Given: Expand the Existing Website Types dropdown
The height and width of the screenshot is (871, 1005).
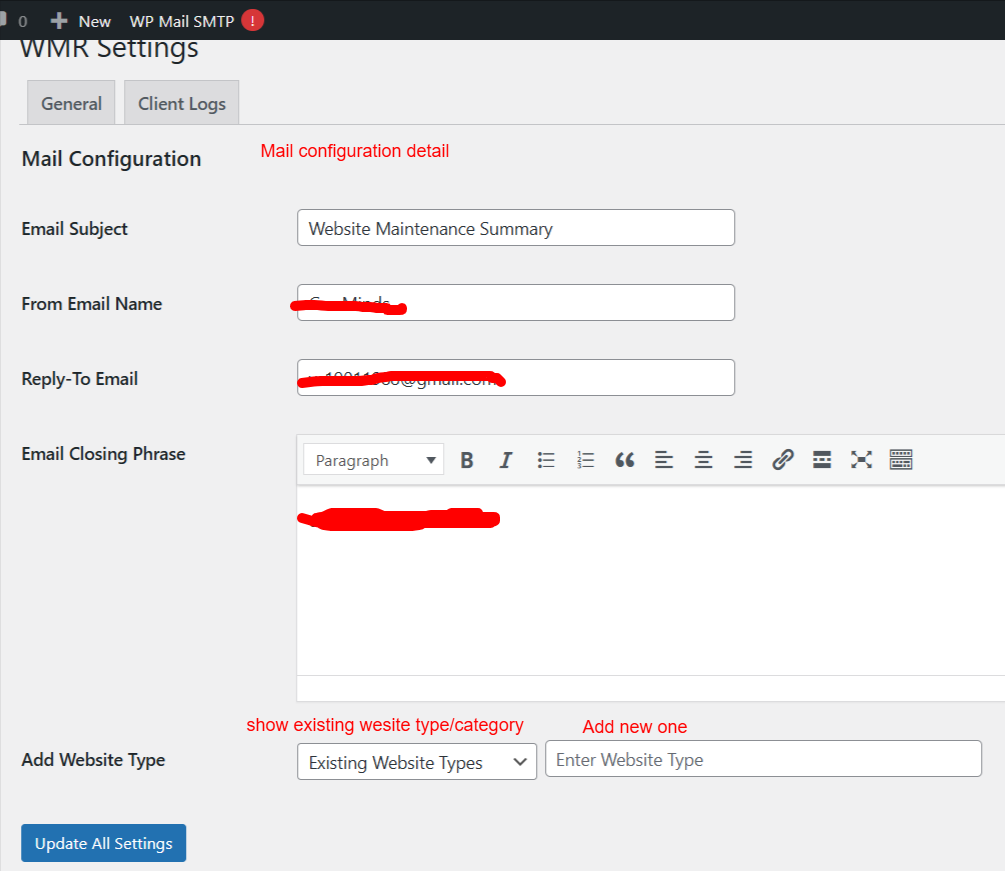Looking at the screenshot, I should tap(417, 761).
